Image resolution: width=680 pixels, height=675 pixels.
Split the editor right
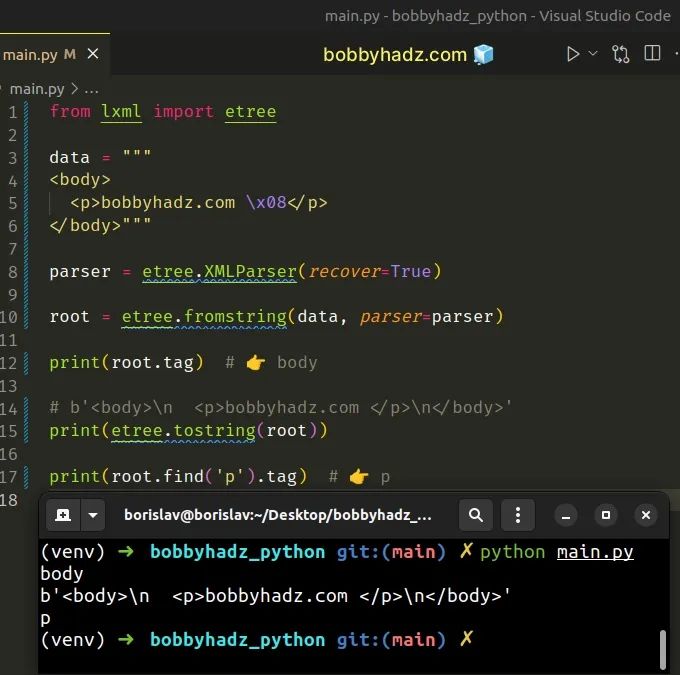click(652, 53)
